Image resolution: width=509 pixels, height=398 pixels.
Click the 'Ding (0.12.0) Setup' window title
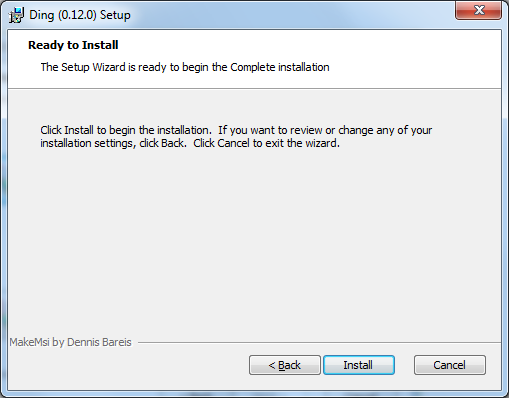(80, 15)
